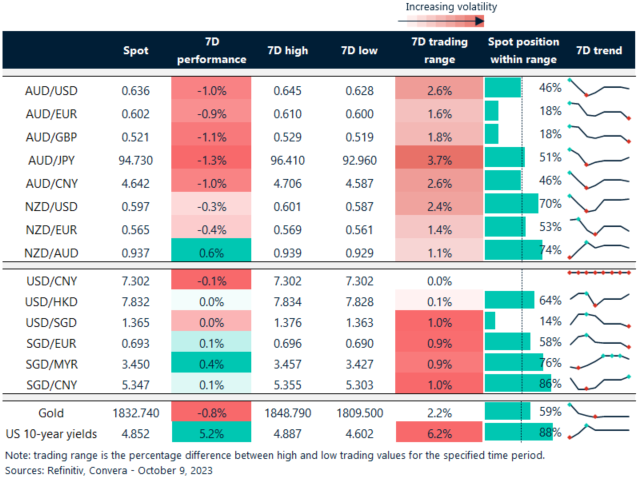Viewport: 640px width, 481px height.
Task: Click the red US 10-year yields 6.2% cell
Action: (x=439, y=432)
